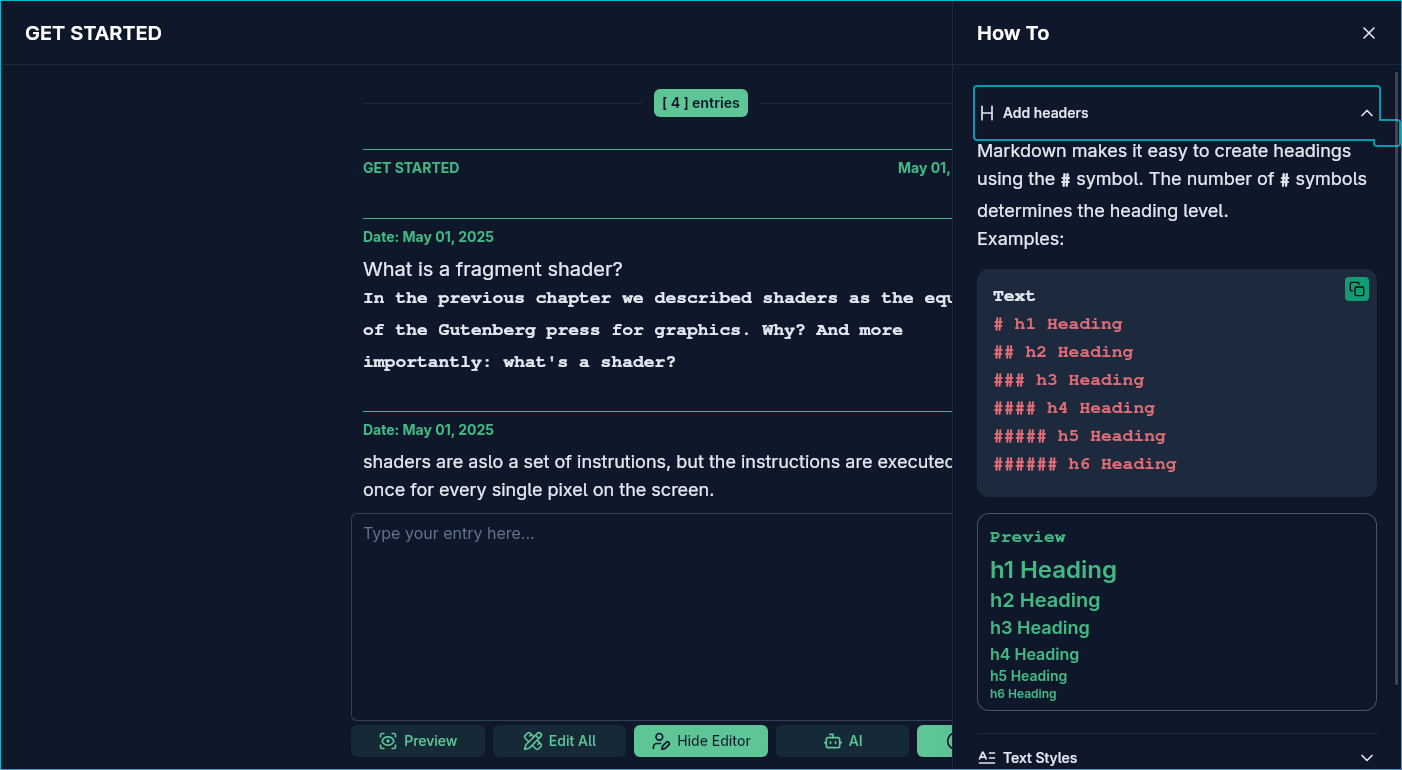Copy the markdown heading example code
Viewport: 1402px width, 770px height.
click(1356, 289)
